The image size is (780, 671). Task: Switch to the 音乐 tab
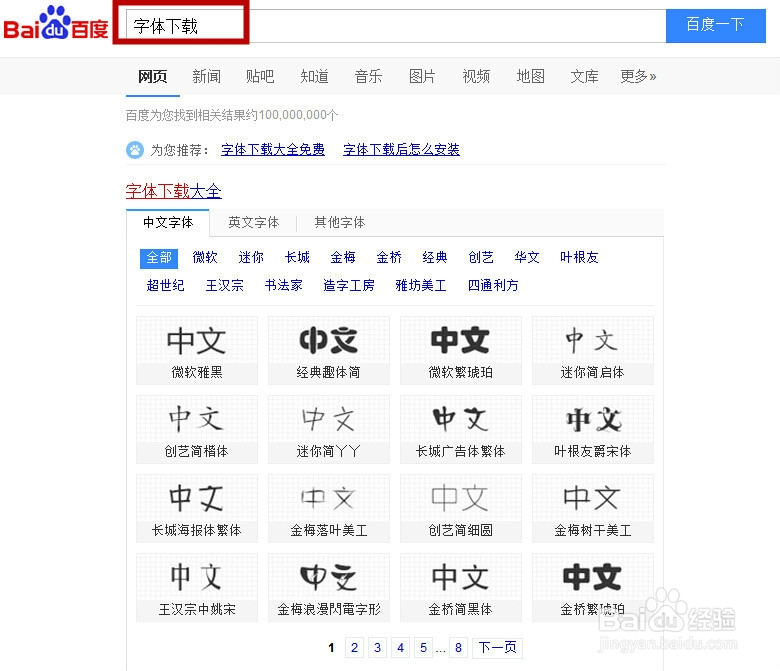[368, 76]
